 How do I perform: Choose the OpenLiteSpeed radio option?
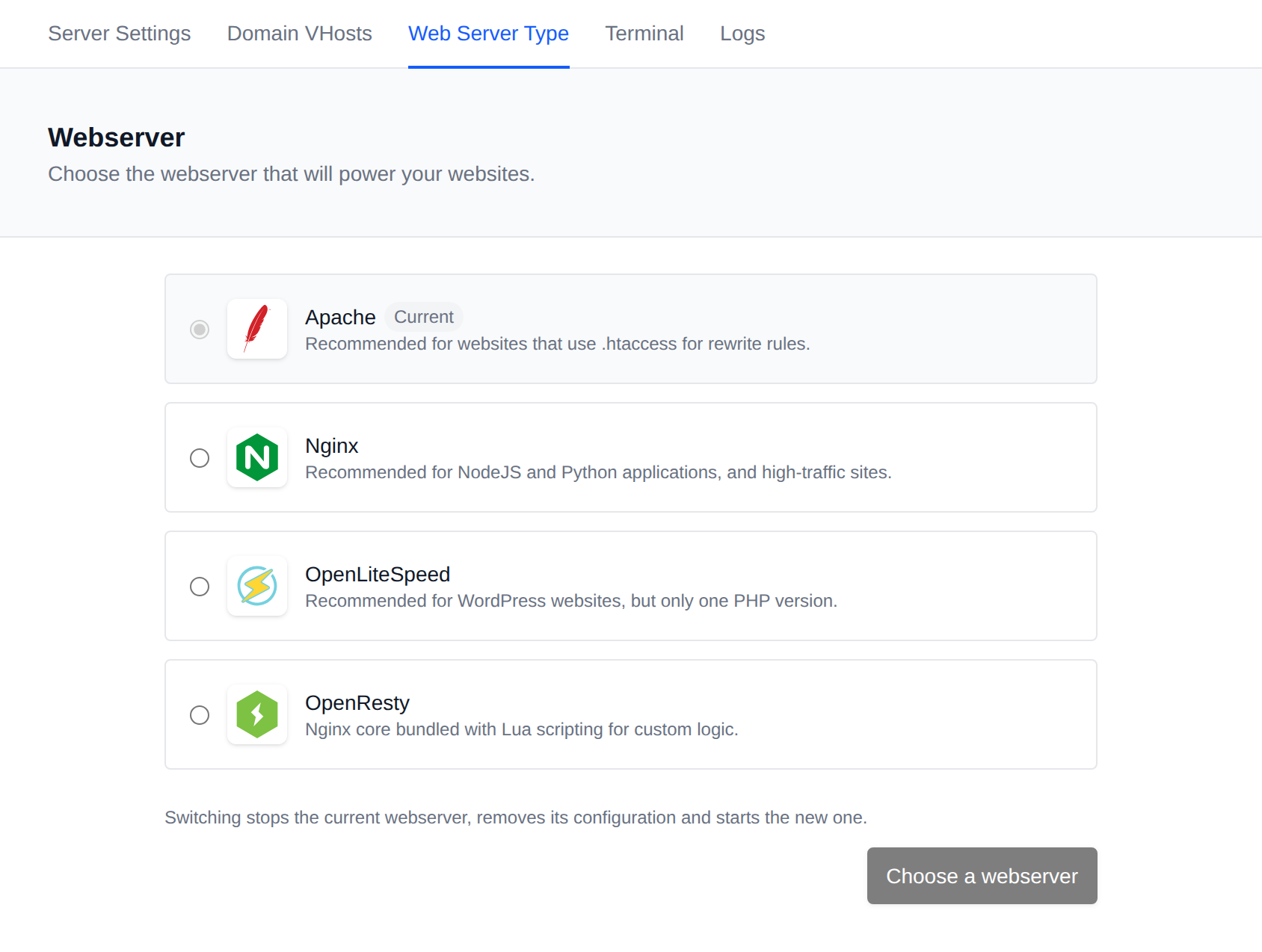(200, 587)
